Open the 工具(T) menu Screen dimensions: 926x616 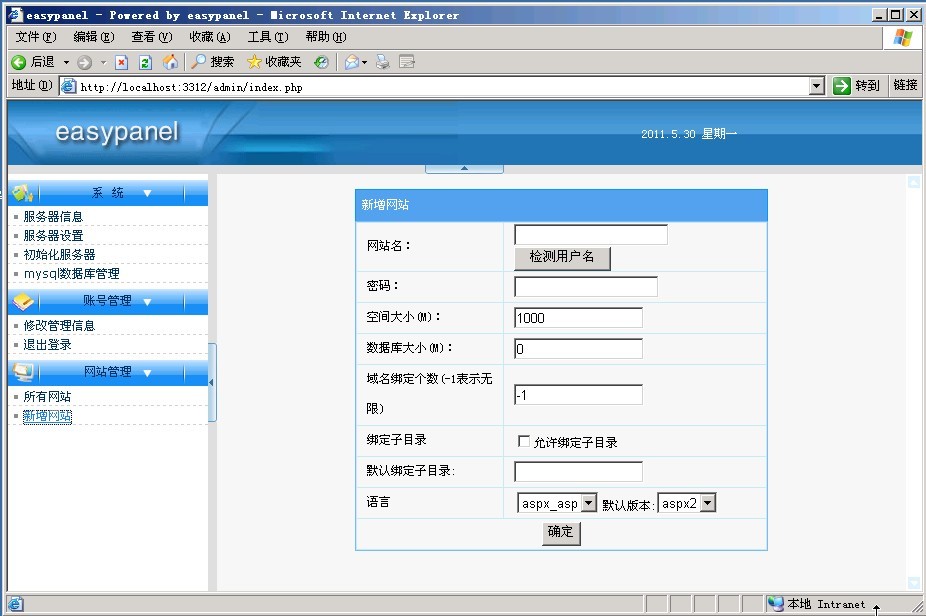268,37
